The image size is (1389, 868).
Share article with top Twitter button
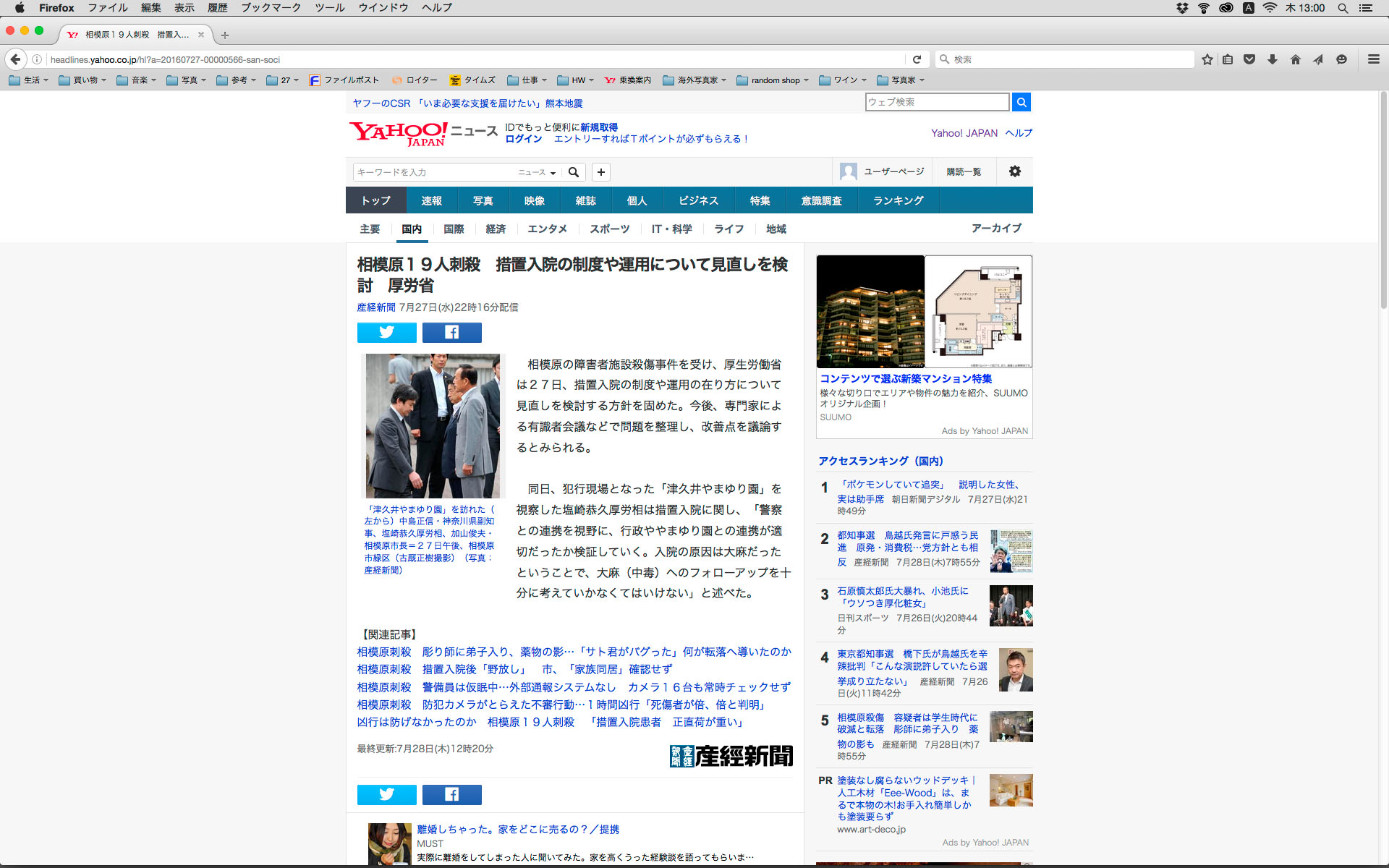(x=386, y=332)
